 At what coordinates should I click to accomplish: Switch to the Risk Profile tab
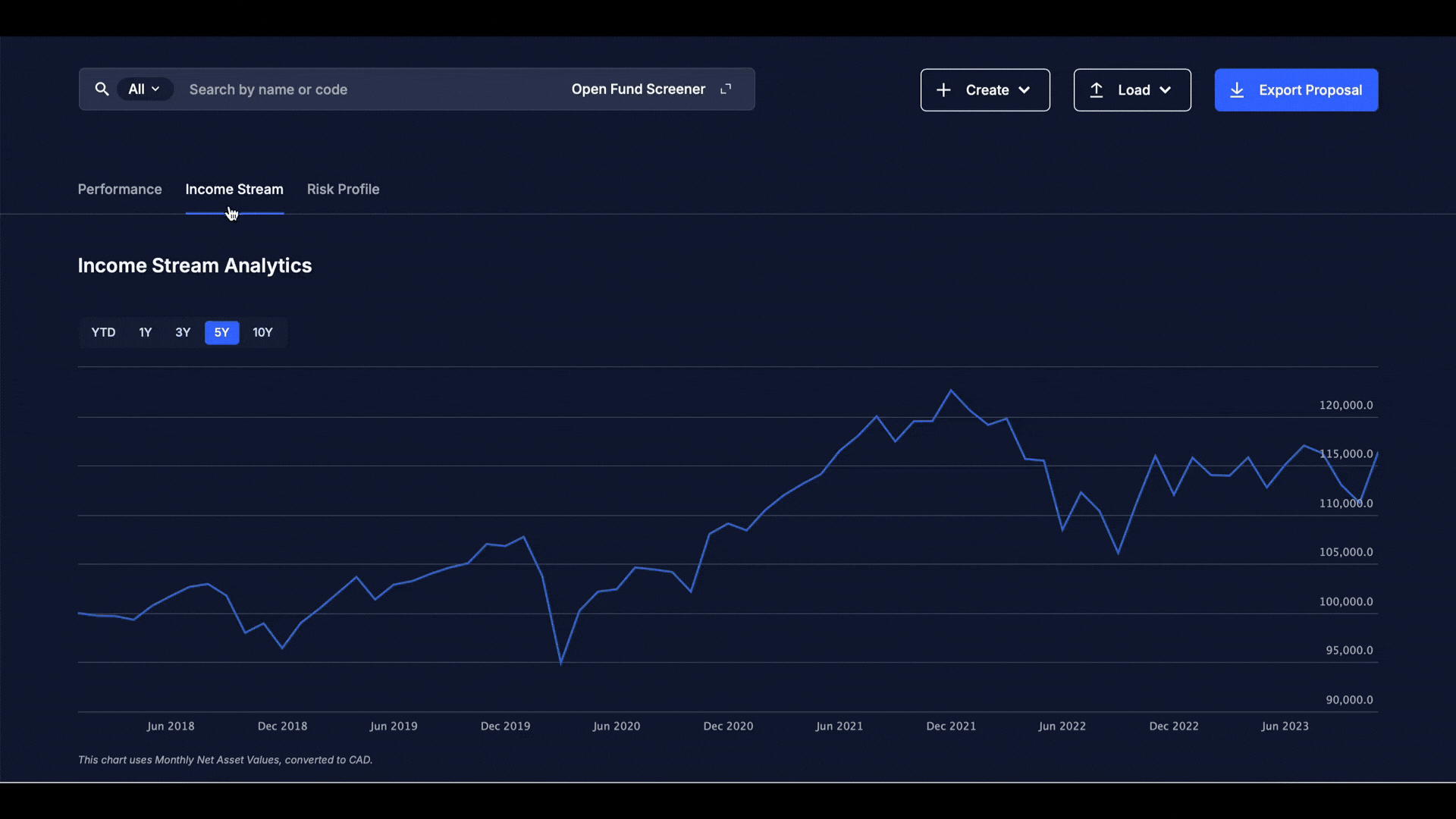click(x=343, y=190)
